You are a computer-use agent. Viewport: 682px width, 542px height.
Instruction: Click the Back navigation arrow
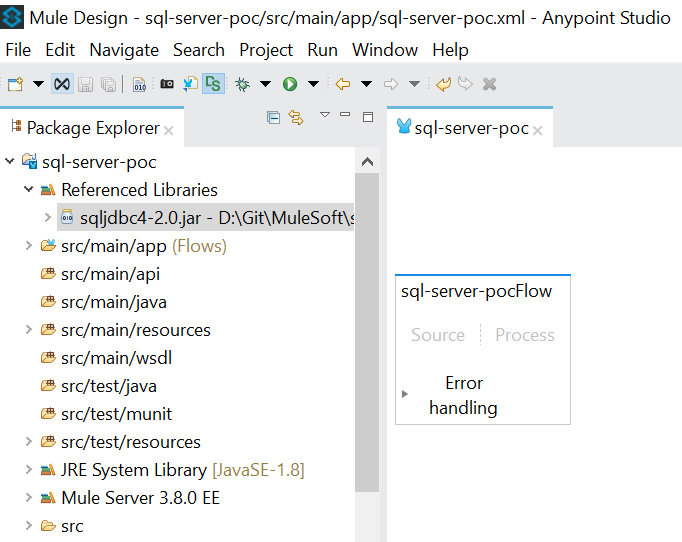(343, 84)
